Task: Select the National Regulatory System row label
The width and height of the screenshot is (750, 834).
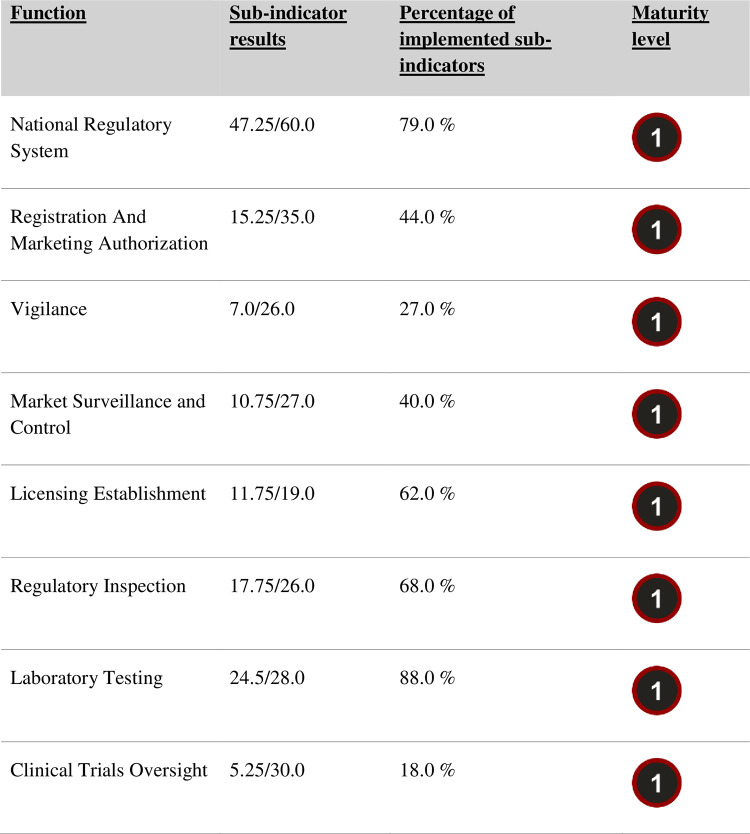Action: [91, 138]
